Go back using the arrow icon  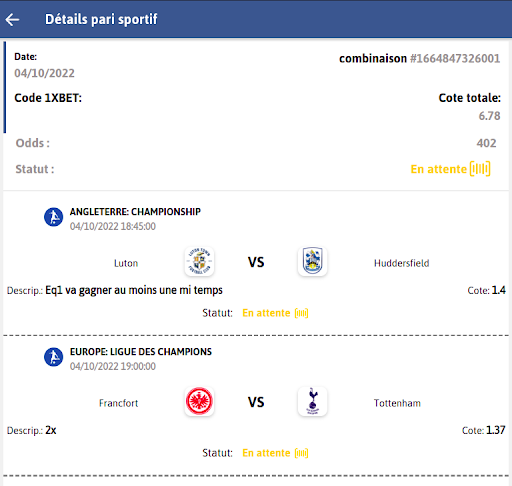click(12, 19)
